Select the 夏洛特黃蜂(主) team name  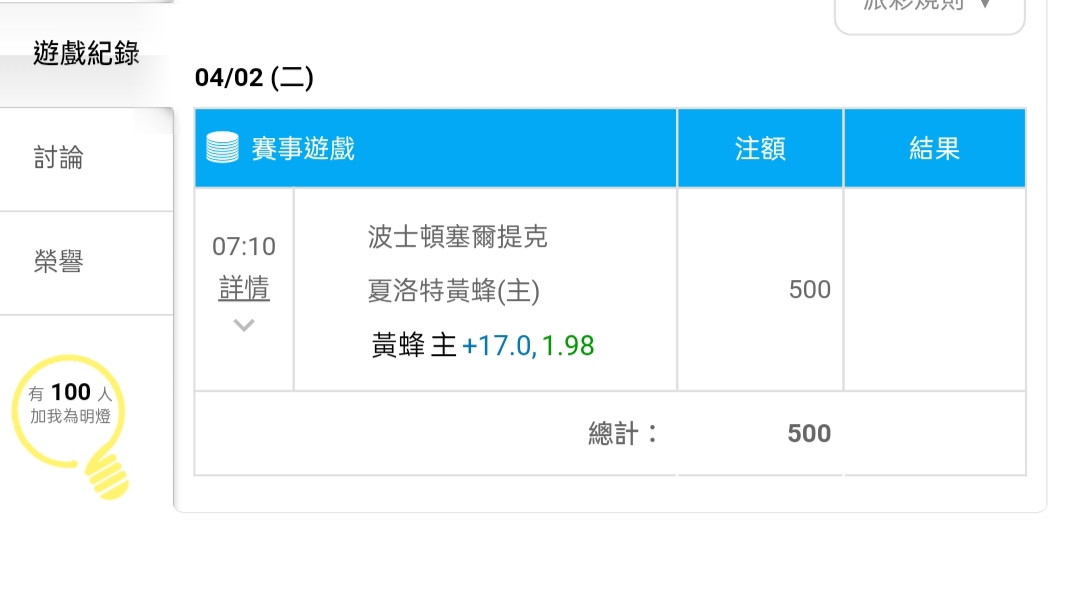[x=453, y=290]
